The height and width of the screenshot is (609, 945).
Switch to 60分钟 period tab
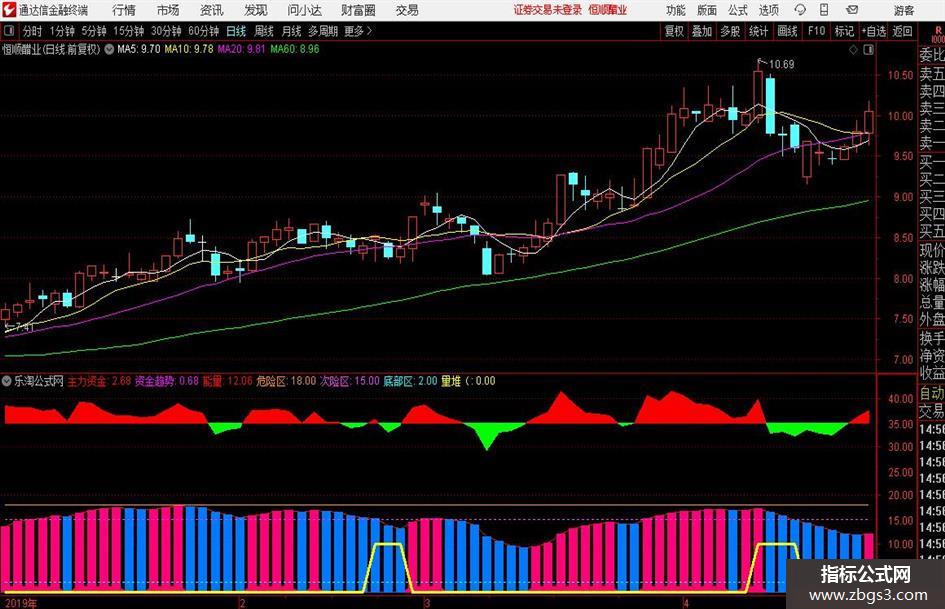[203, 31]
